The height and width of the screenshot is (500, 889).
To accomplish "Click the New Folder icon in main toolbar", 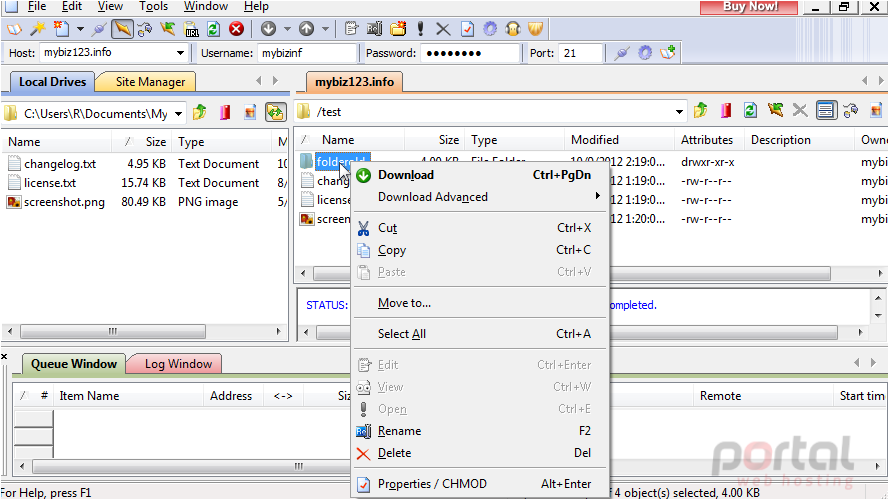I will pyautogui.click(x=398, y=28).
